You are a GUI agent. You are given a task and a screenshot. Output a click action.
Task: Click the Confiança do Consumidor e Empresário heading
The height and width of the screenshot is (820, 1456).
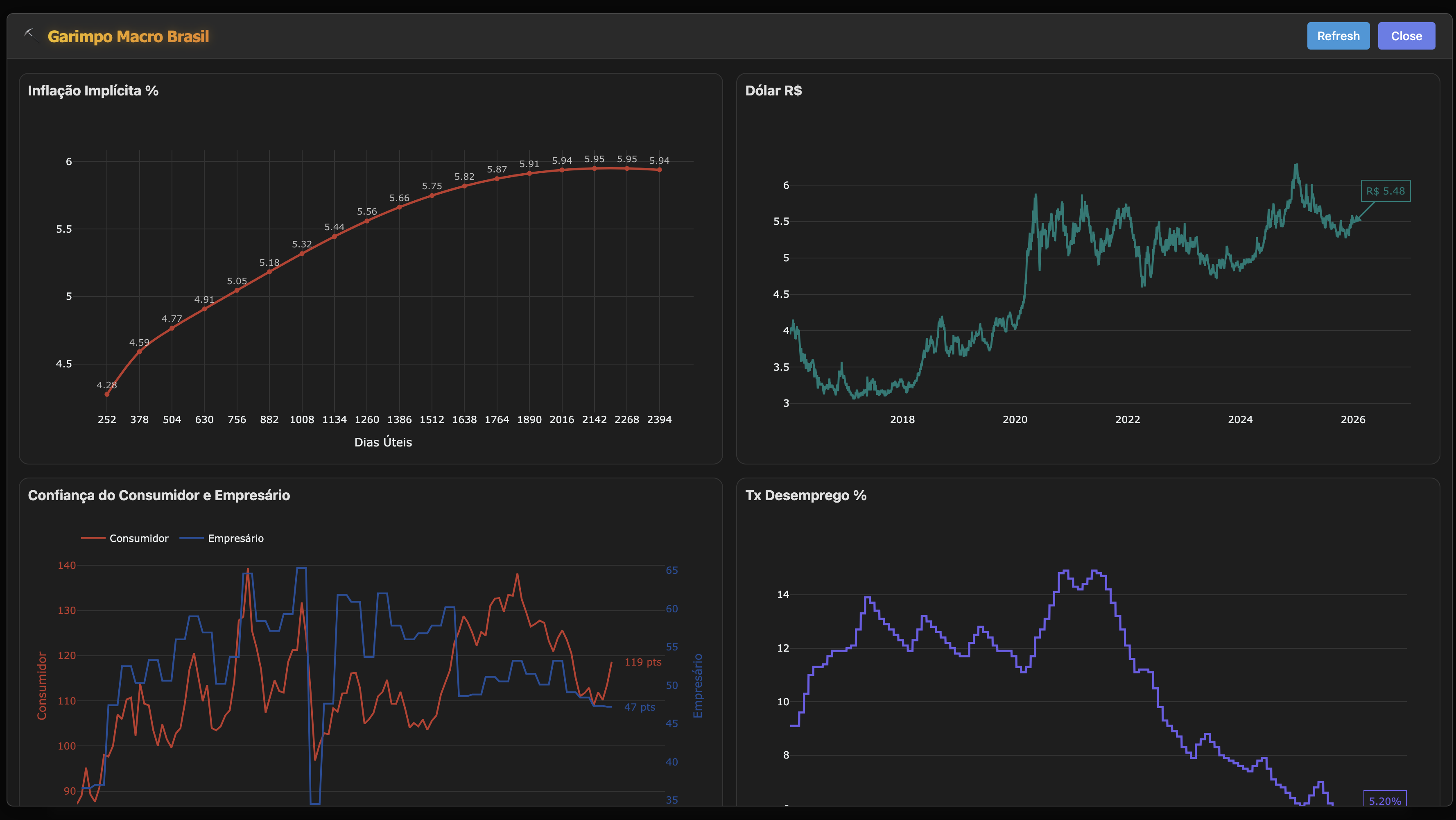pyautogui.click(x=159, y=495)
